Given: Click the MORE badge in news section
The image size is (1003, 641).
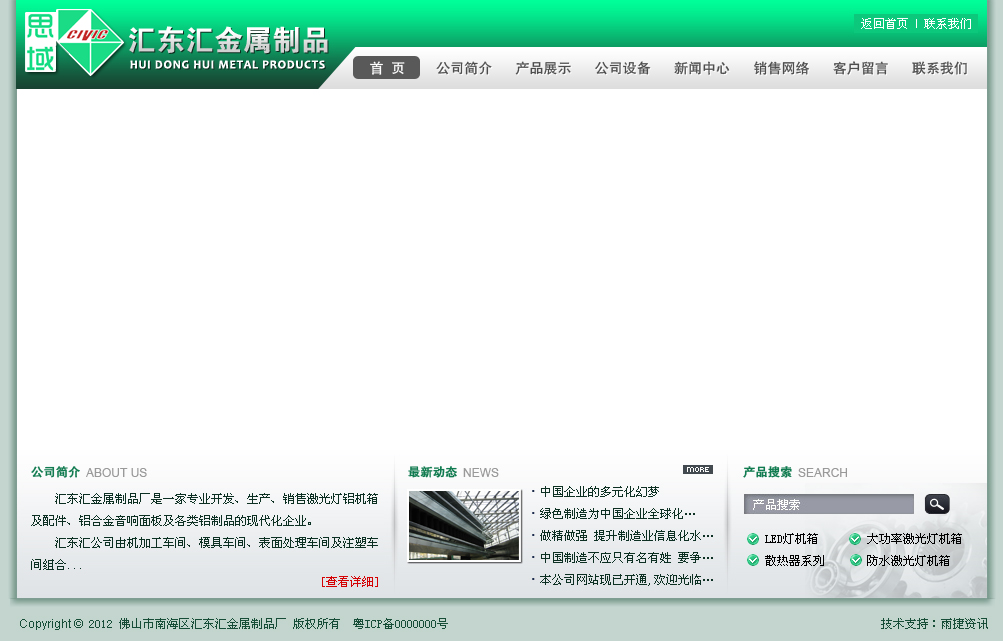Looking at the screenshot, I should point(698,470).
